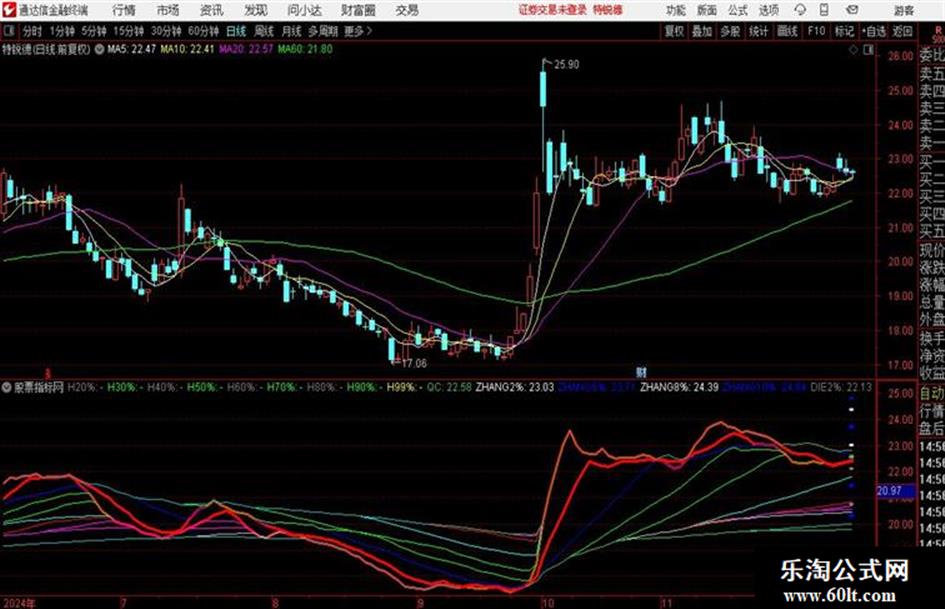Open the 发现 menu

[x=256, y=10]
